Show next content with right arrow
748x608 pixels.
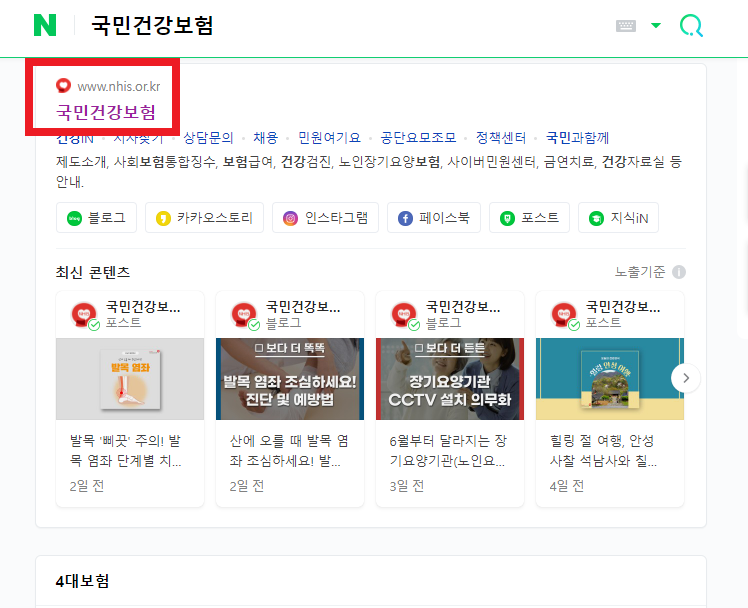click(x=686, y=378)
